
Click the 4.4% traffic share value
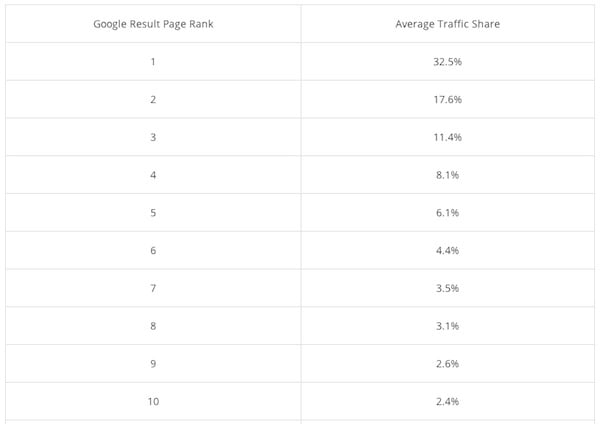click(447, 250)
